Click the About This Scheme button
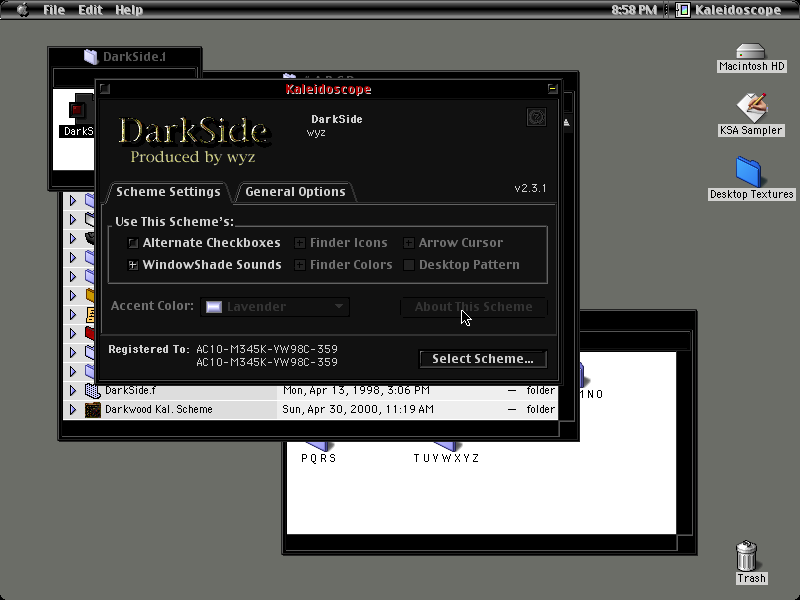The height and width of the screenshot is (600, 800). pyautogui.click(x=473, y=307)
